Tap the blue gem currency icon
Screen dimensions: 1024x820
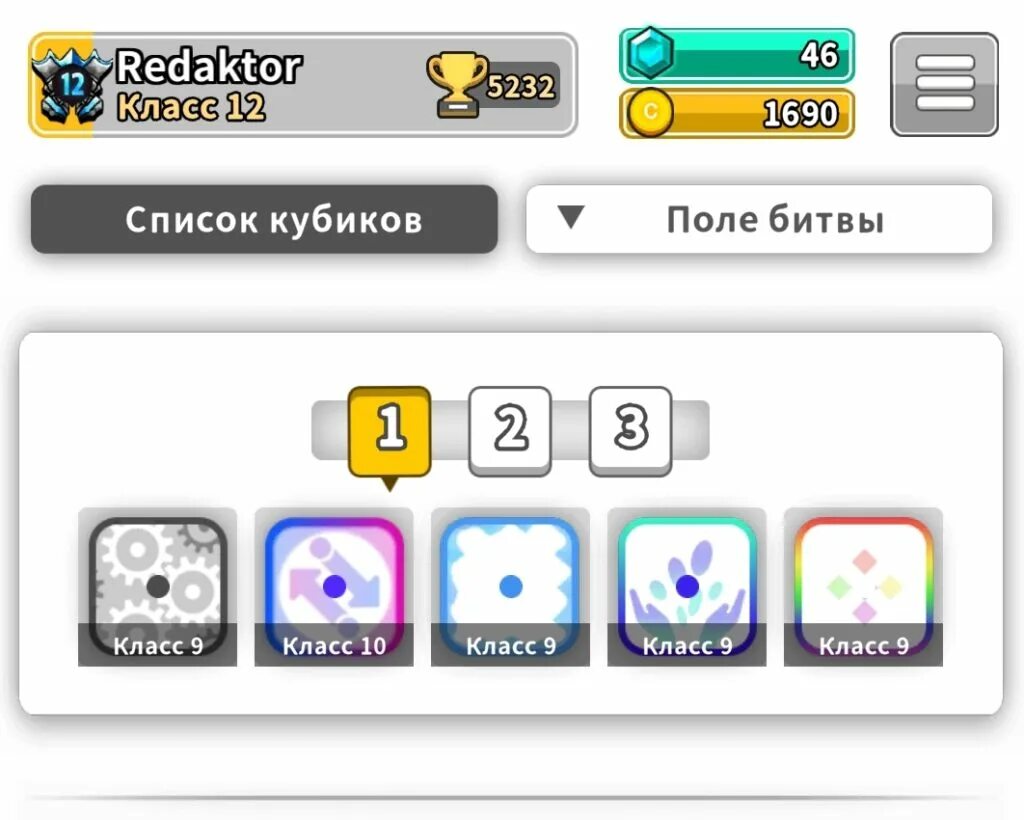point(649,54)
